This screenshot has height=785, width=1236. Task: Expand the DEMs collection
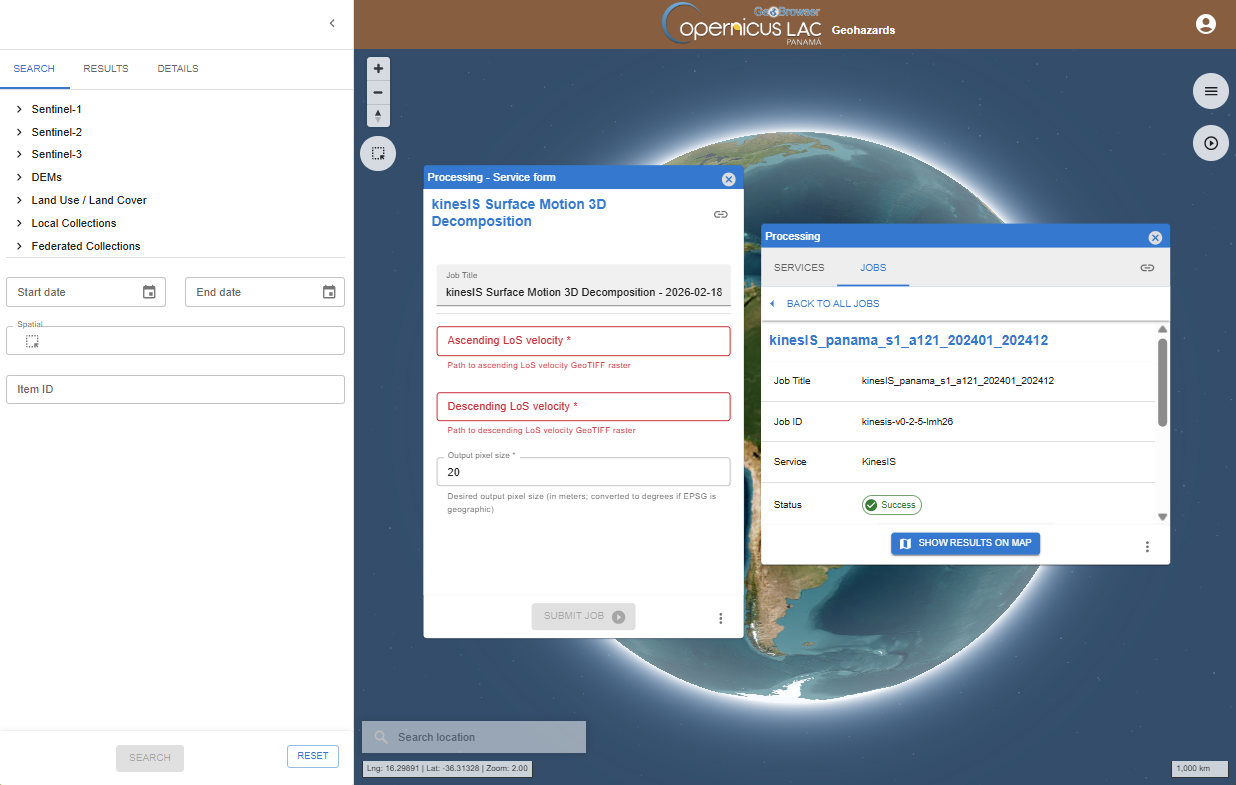20,177
